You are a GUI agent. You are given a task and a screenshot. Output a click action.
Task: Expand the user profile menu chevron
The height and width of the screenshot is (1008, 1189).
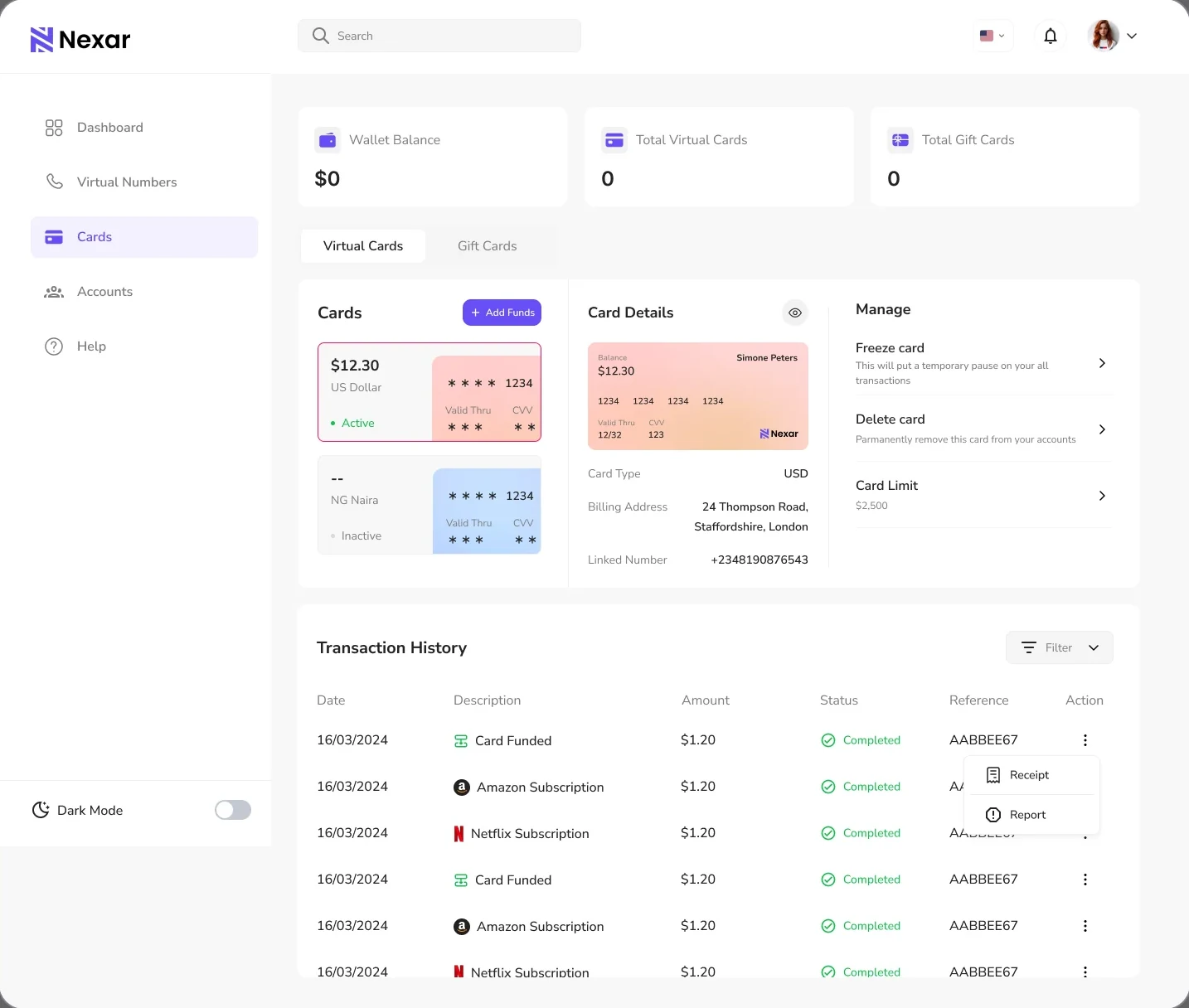[x=1132, y=36]
